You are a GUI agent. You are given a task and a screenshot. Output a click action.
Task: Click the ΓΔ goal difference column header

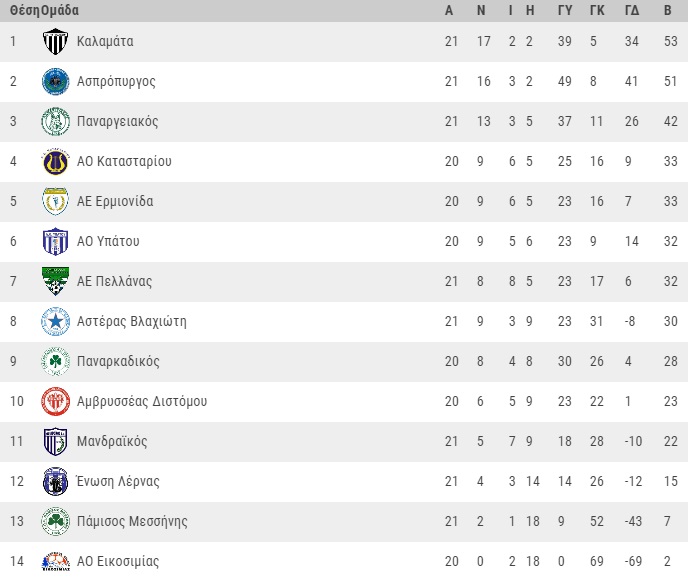[632, 10]
